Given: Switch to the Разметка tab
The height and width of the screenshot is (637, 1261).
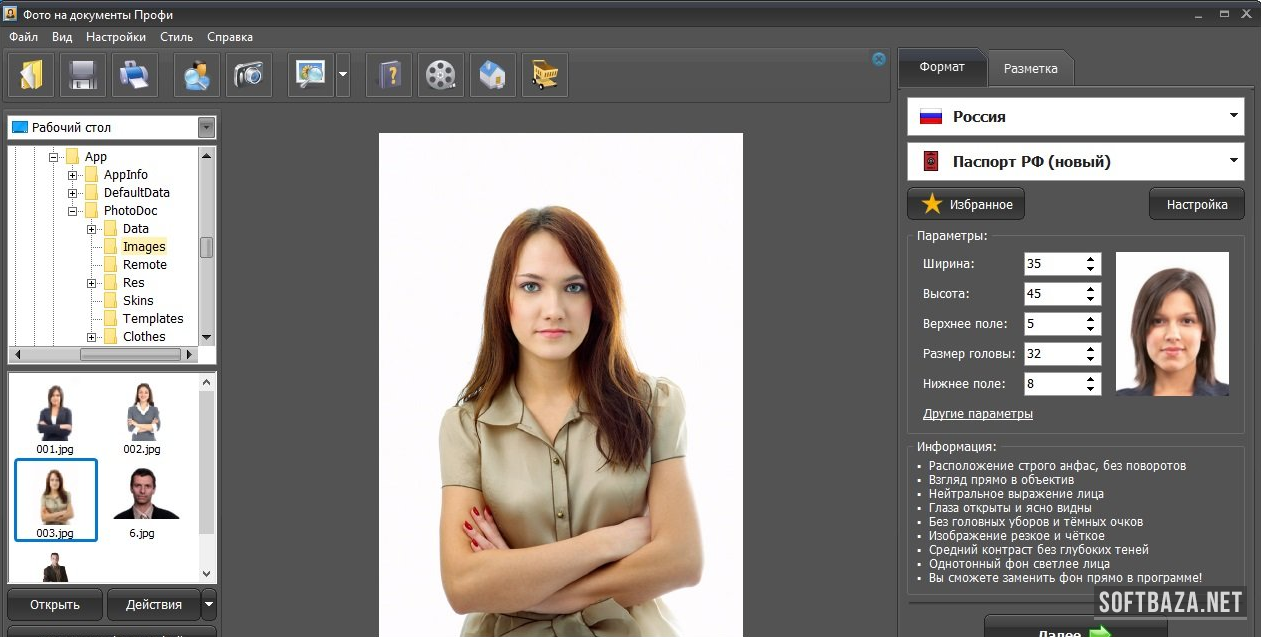Looking at the screenshot, I should pyautogui.click(x=1030, y=69).
